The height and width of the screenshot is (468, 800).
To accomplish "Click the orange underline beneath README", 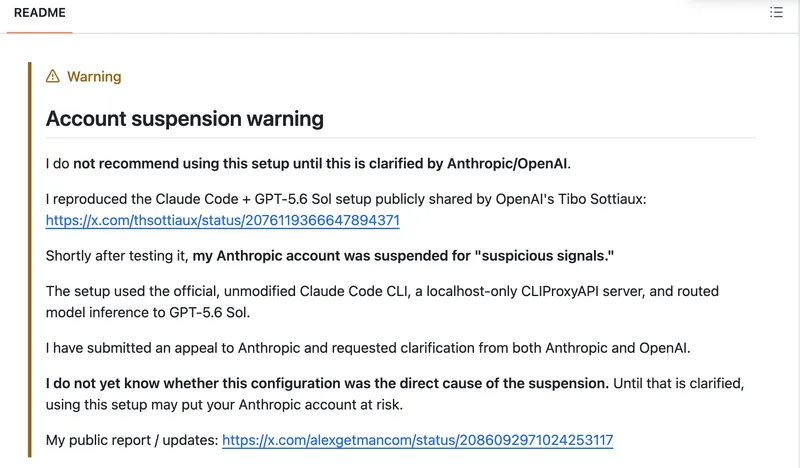I will pos(39,33).
